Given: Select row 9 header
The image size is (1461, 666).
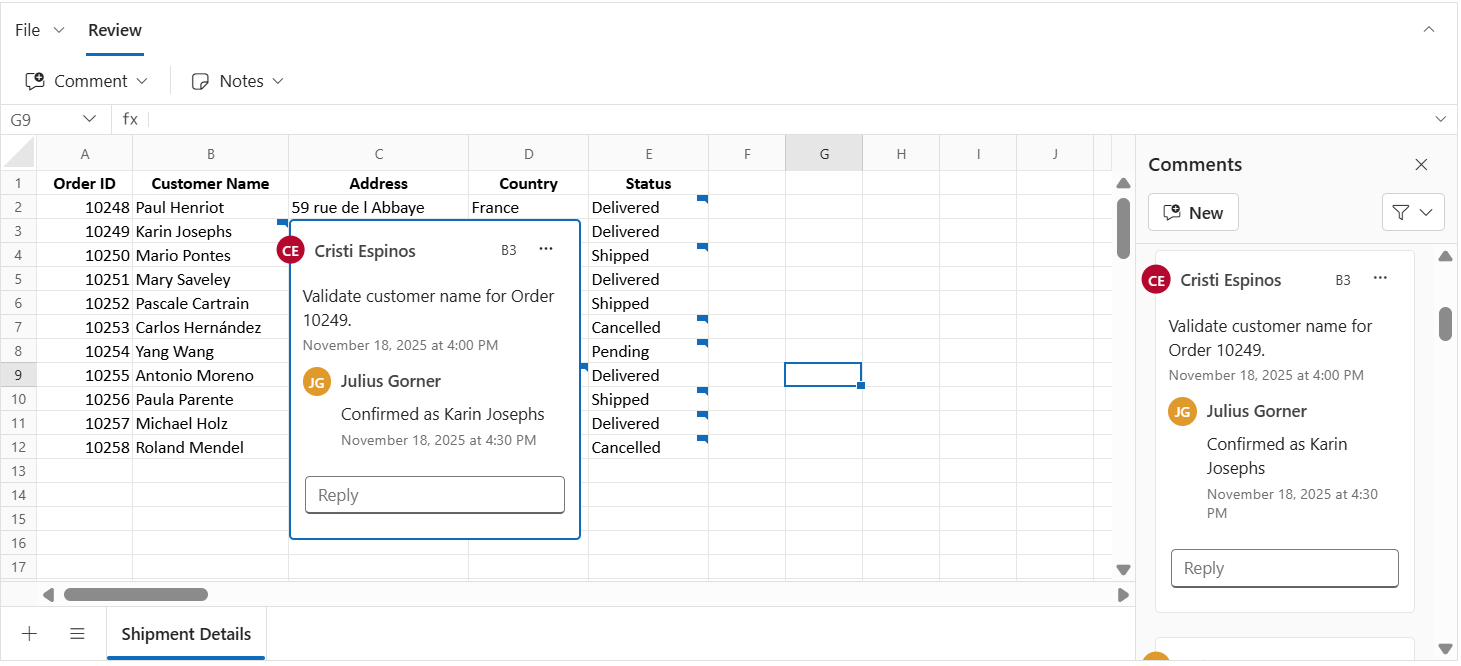Looking at the screenshot, I should click(x=18, y=375).
